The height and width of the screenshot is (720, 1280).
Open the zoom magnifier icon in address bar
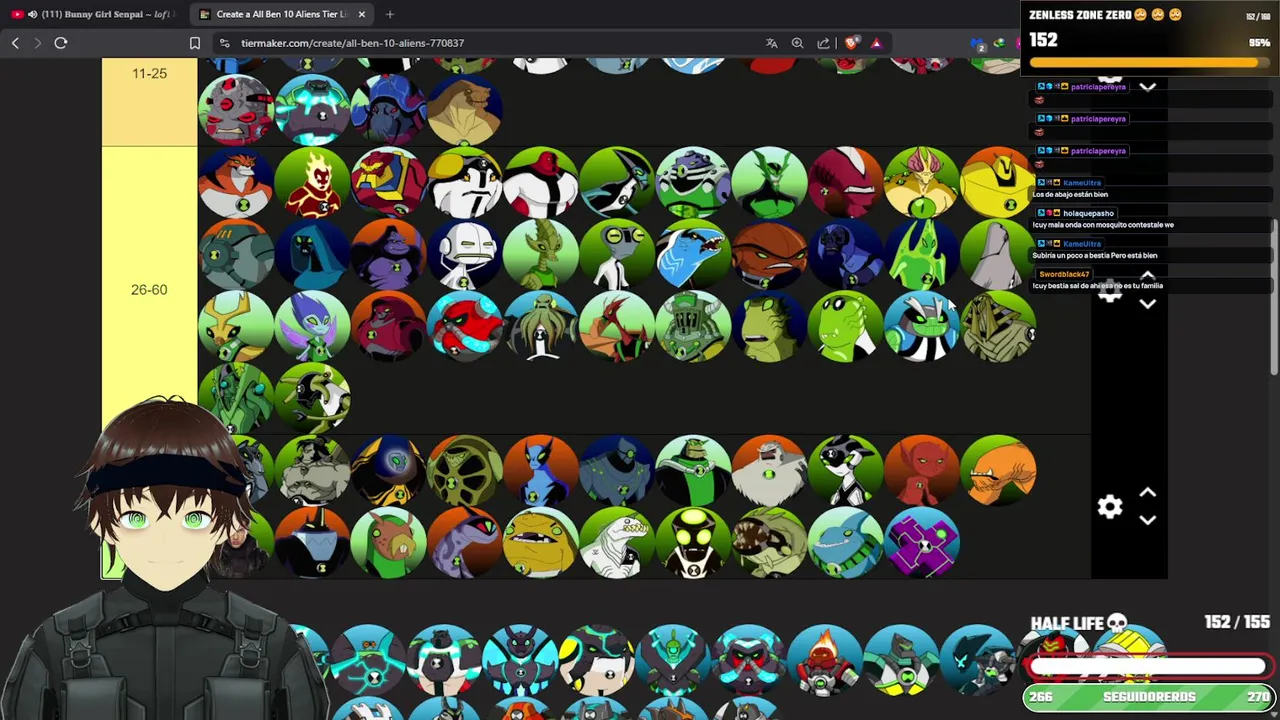pos(797,43)
